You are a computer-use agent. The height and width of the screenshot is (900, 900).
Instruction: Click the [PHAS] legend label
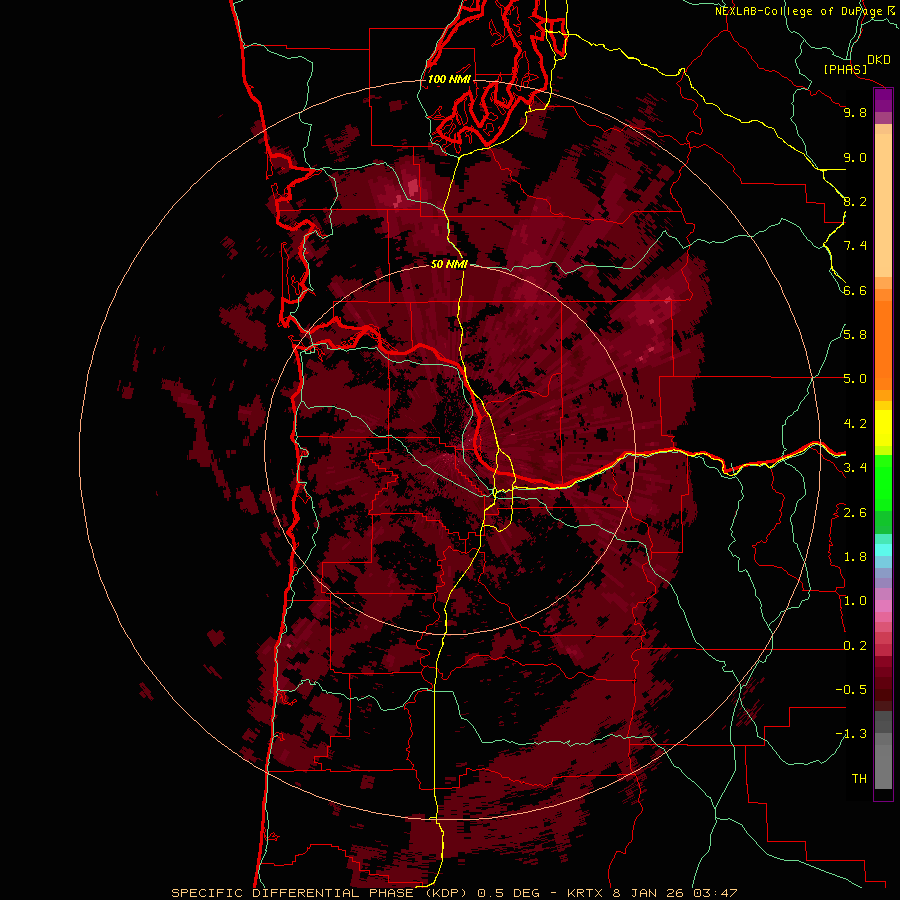845,70
